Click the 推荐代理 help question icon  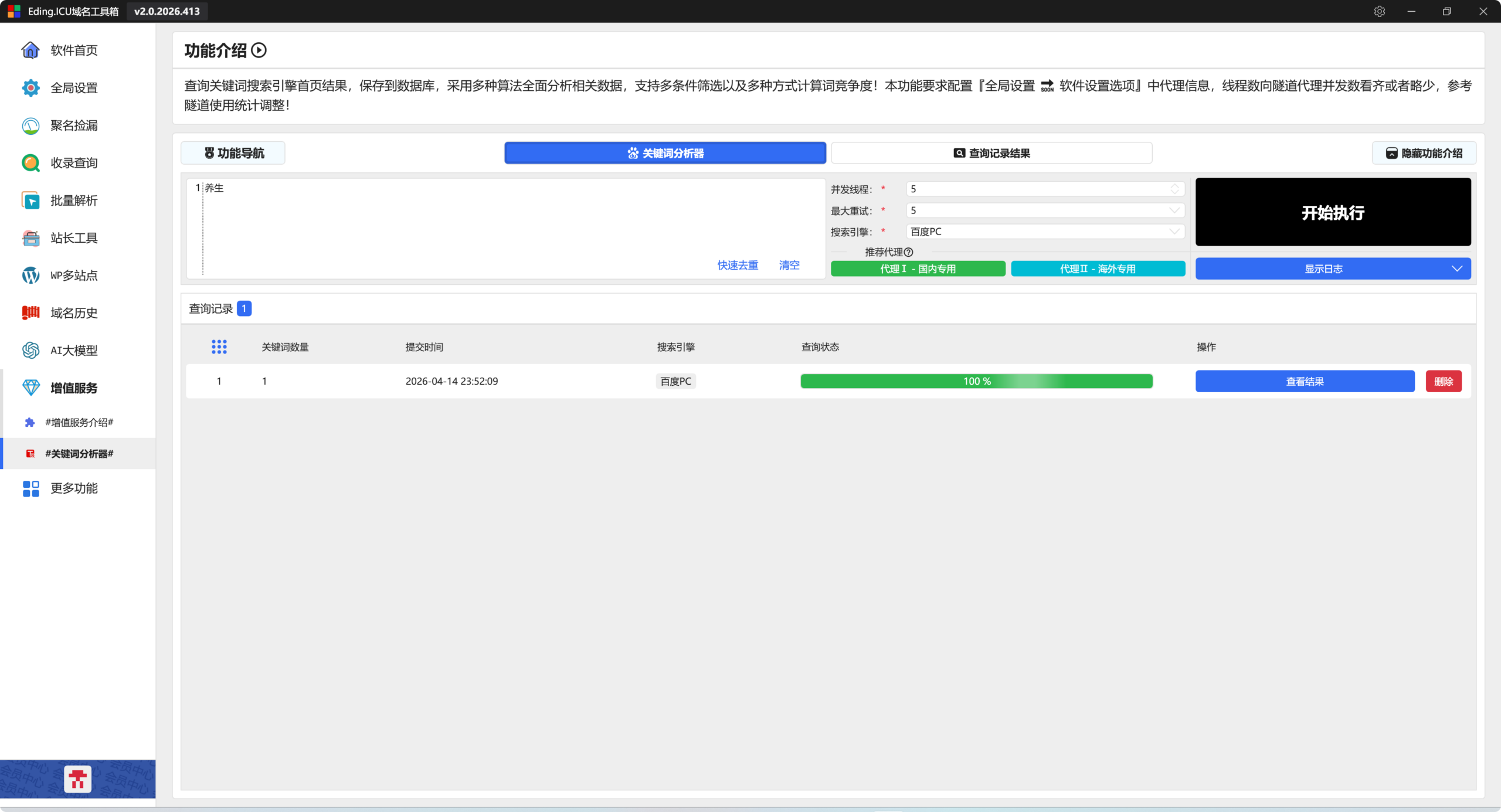(908, 252)
